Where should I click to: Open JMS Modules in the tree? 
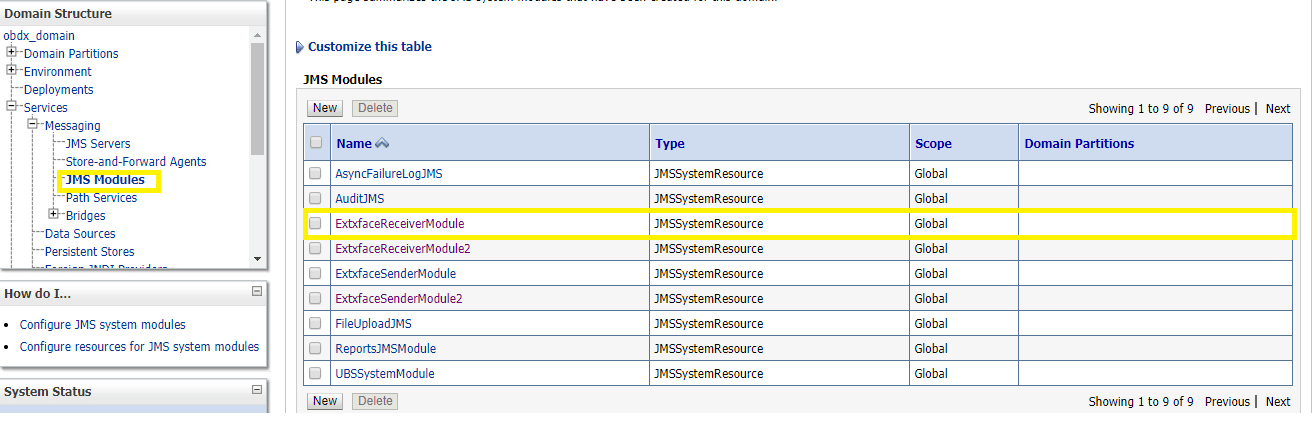pyautogui.click(x=105, y=180)
